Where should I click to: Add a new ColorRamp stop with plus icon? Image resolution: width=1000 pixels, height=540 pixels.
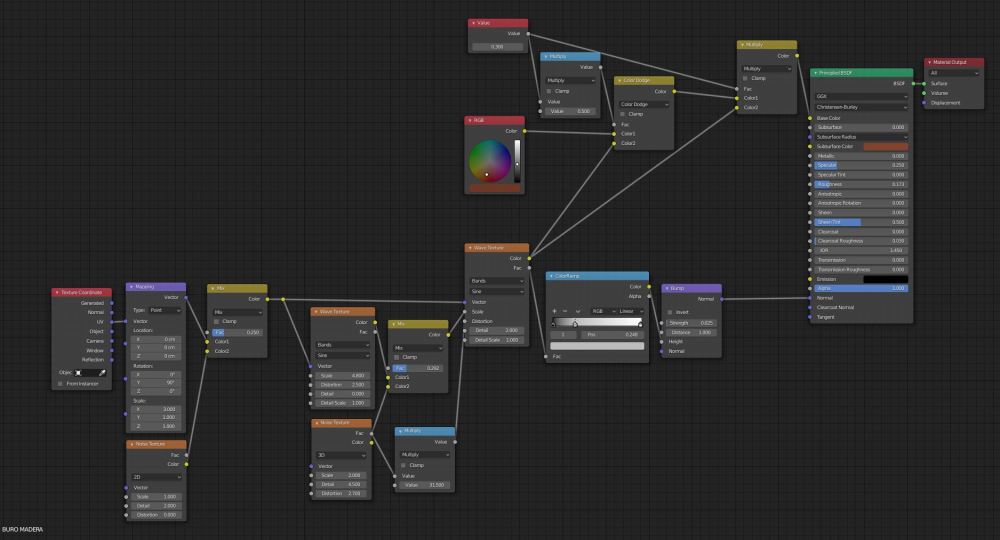pos(554,311)
